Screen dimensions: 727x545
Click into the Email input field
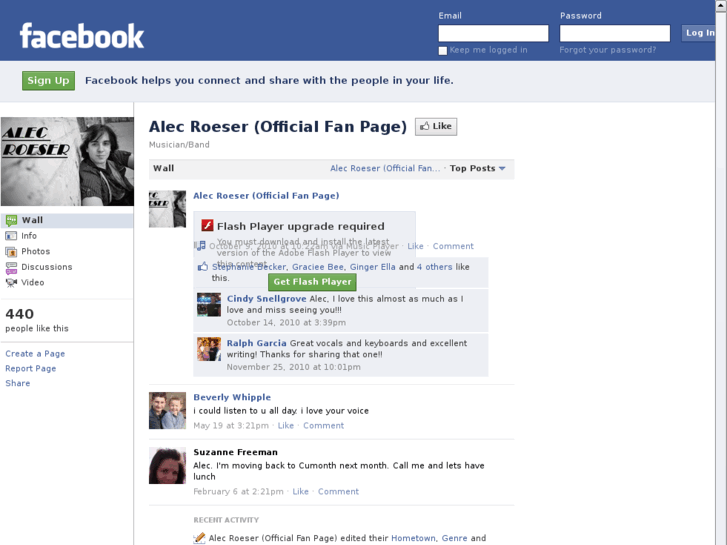[x=493, y=33]
